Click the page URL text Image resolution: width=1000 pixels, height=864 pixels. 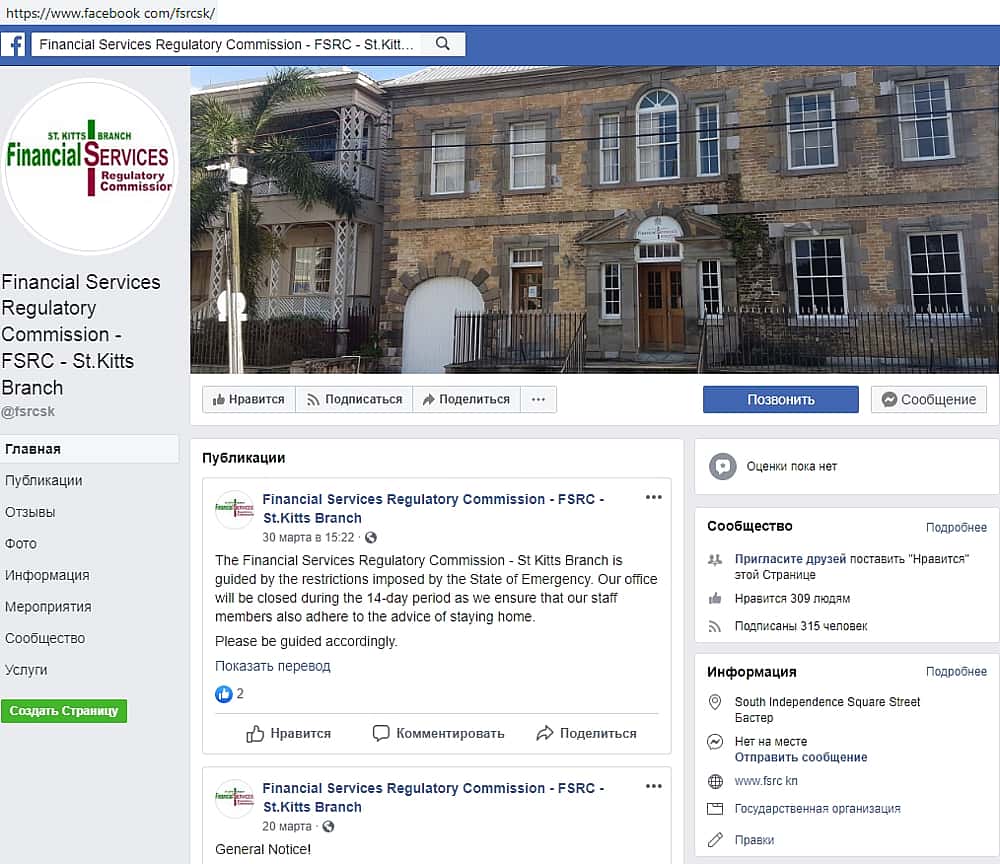tap(110, 13)
